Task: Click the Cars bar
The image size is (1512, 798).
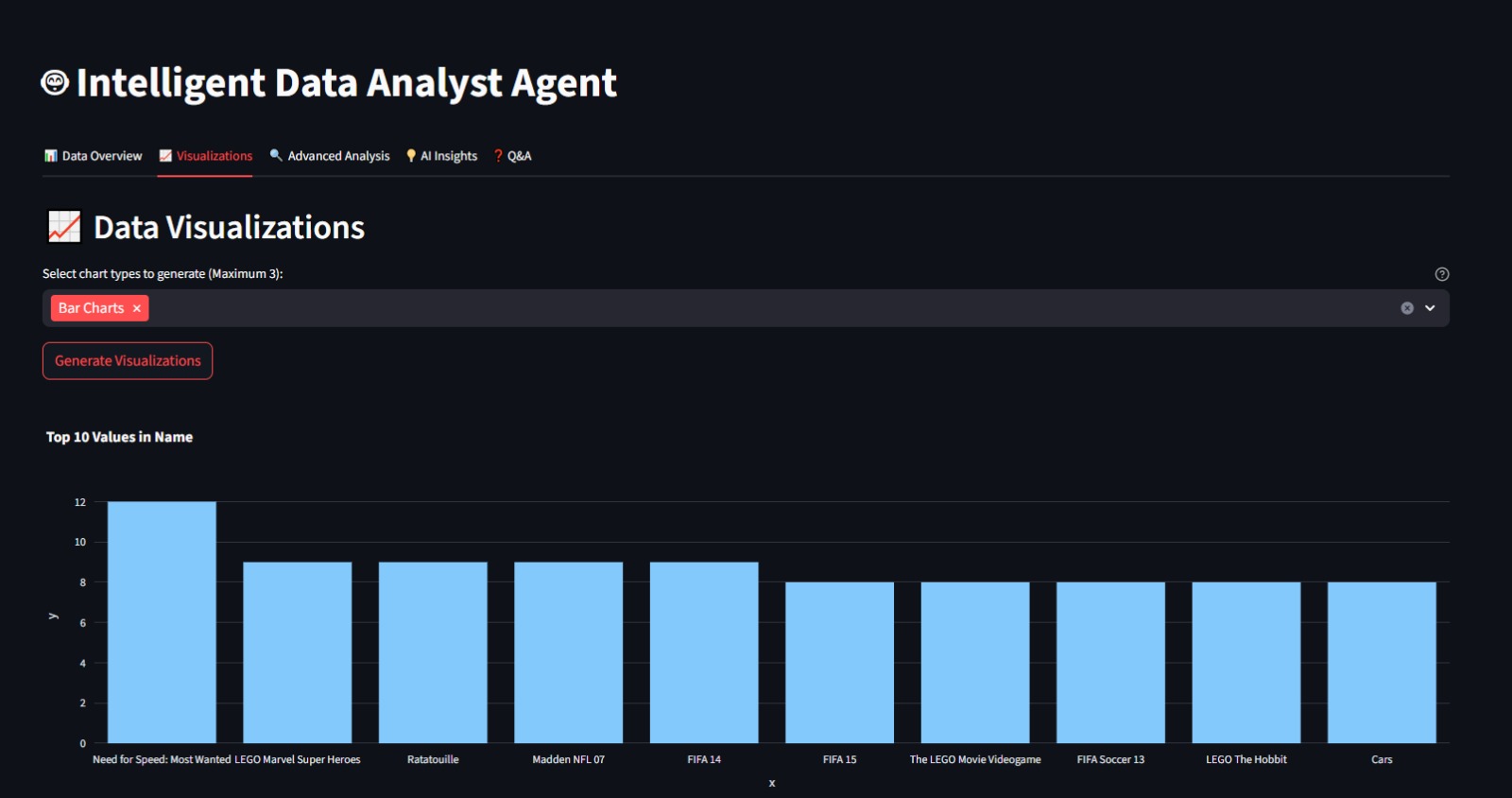Action: (x=1382, y=663)
